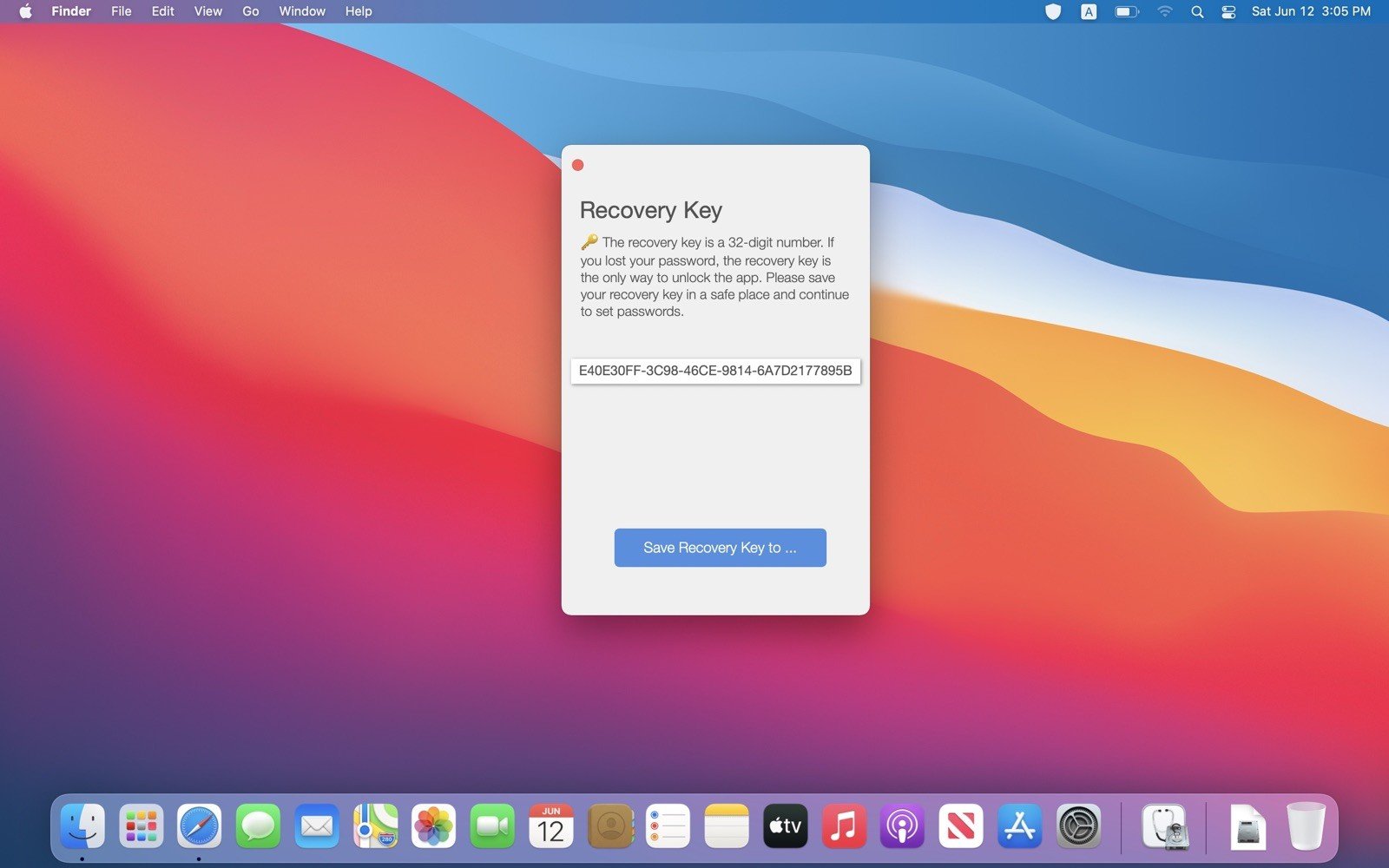Open the Go menu

tap(250, 11)
